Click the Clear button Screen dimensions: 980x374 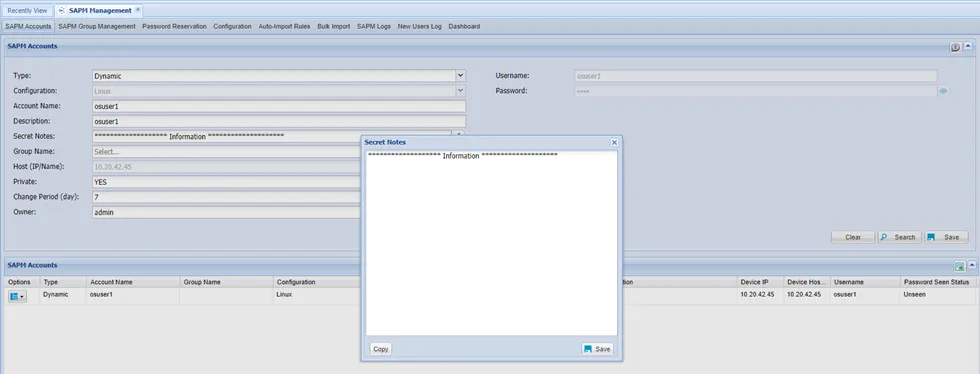pyautogui.click(x=852, y=237)
